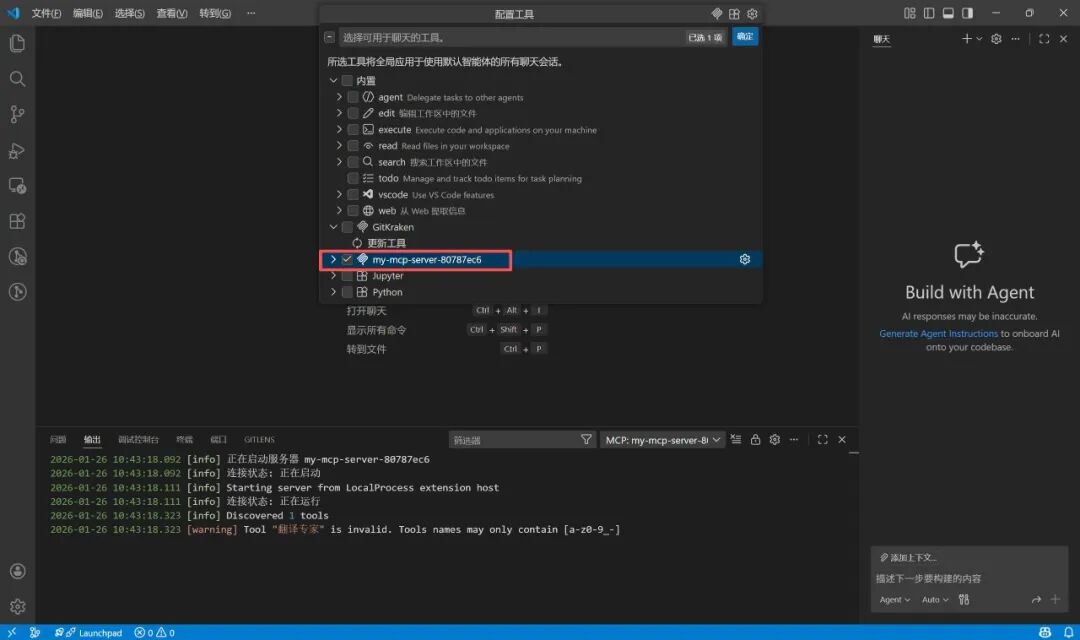The height and width of the screenshot is (640, 1080).
Task: Toggle bottom panel layout icon
Action: pos(948,13)
